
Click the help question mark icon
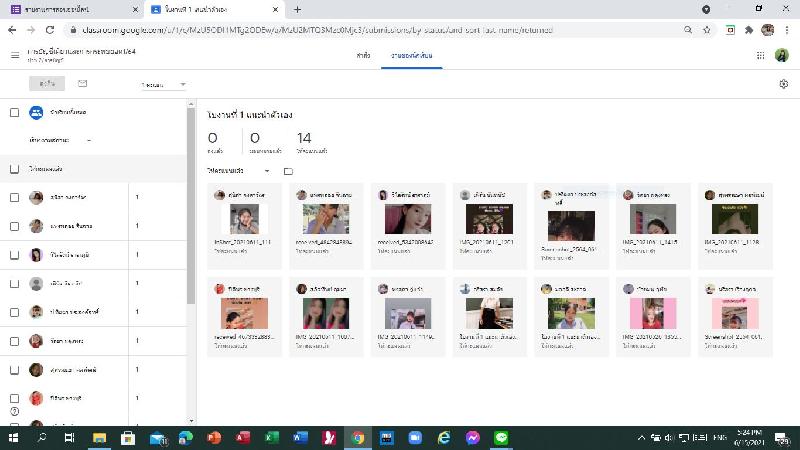point(14,411)
